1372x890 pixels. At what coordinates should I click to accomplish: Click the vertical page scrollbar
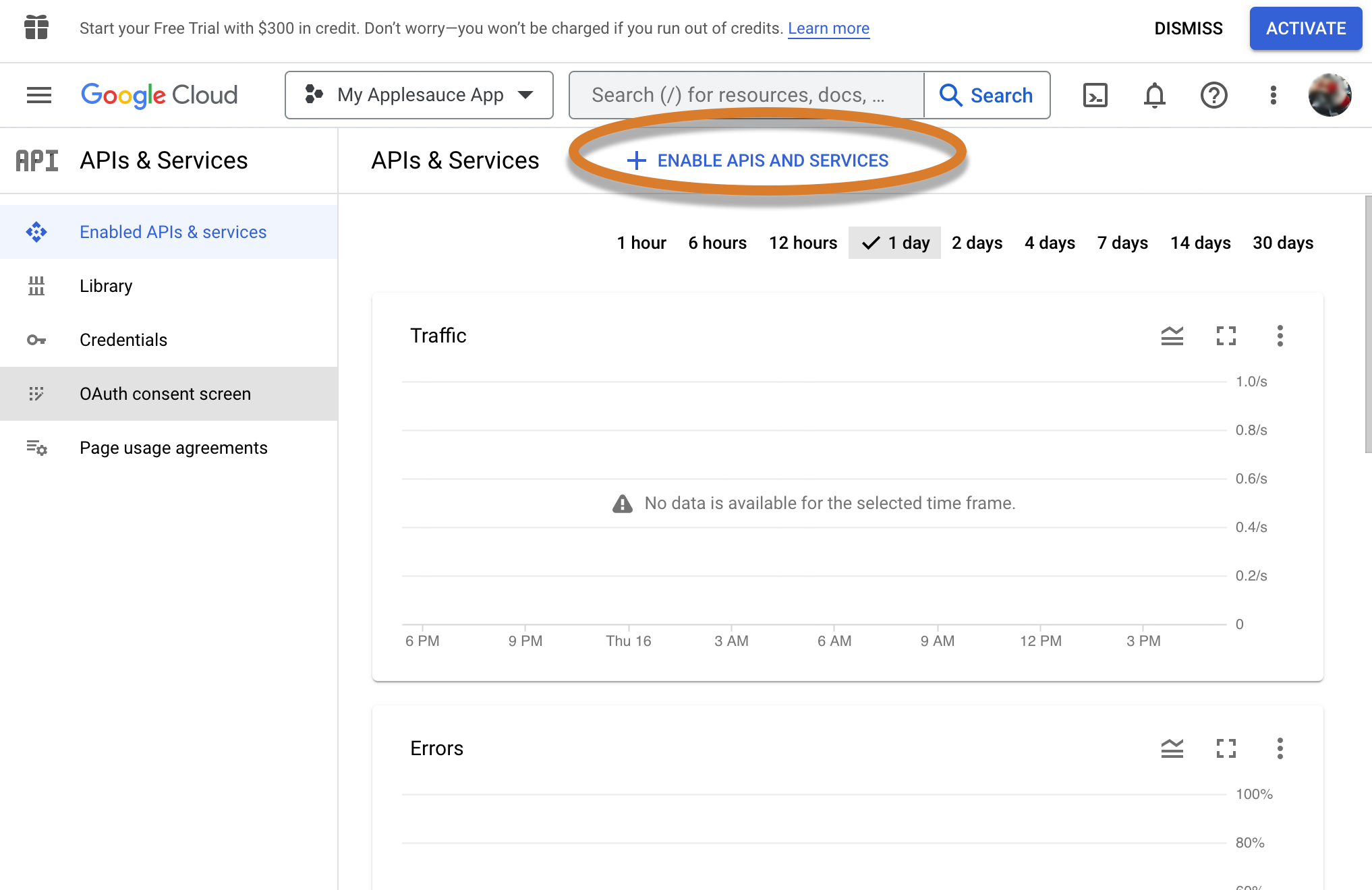1368,324
